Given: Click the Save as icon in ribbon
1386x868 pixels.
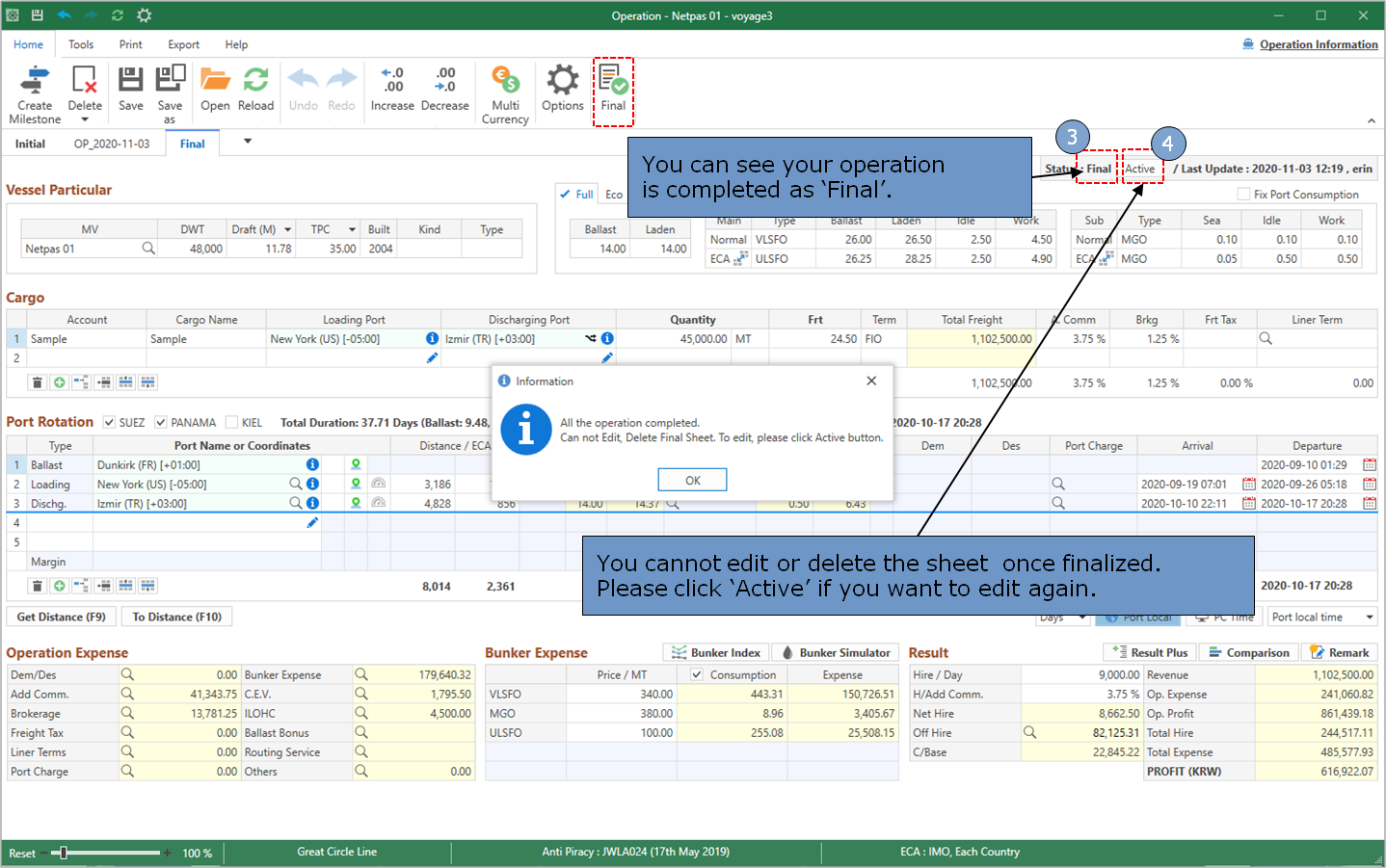Looking at the screenshot, I should pos(170,81).
